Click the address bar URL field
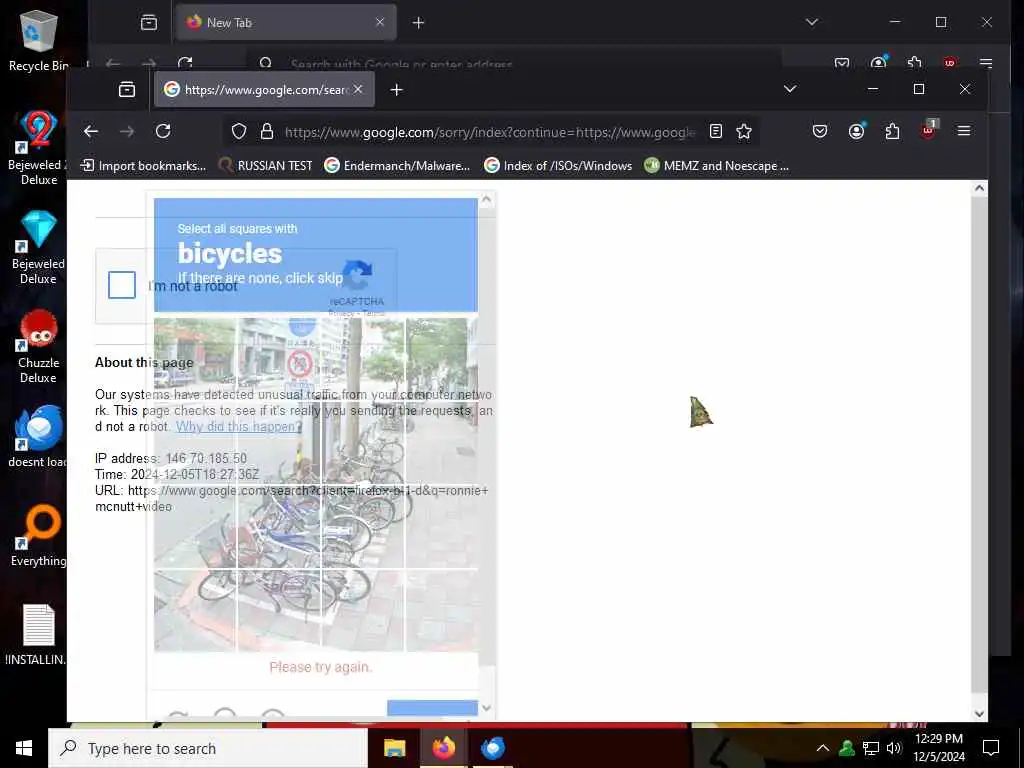Image resolution: width=1024 pixels, height=768 pixels. click(490, 132)
